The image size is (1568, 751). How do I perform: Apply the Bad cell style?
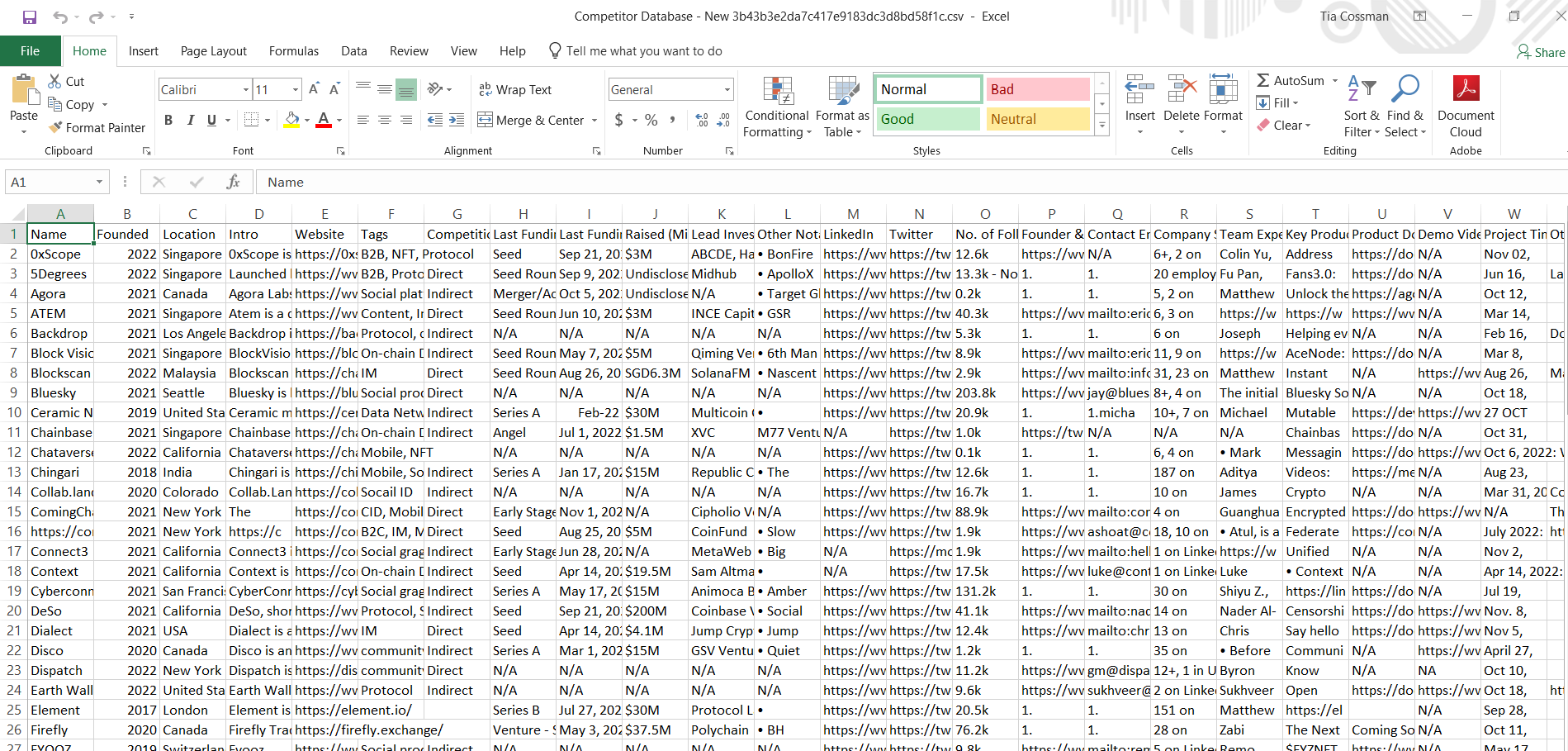point(1038,89)
